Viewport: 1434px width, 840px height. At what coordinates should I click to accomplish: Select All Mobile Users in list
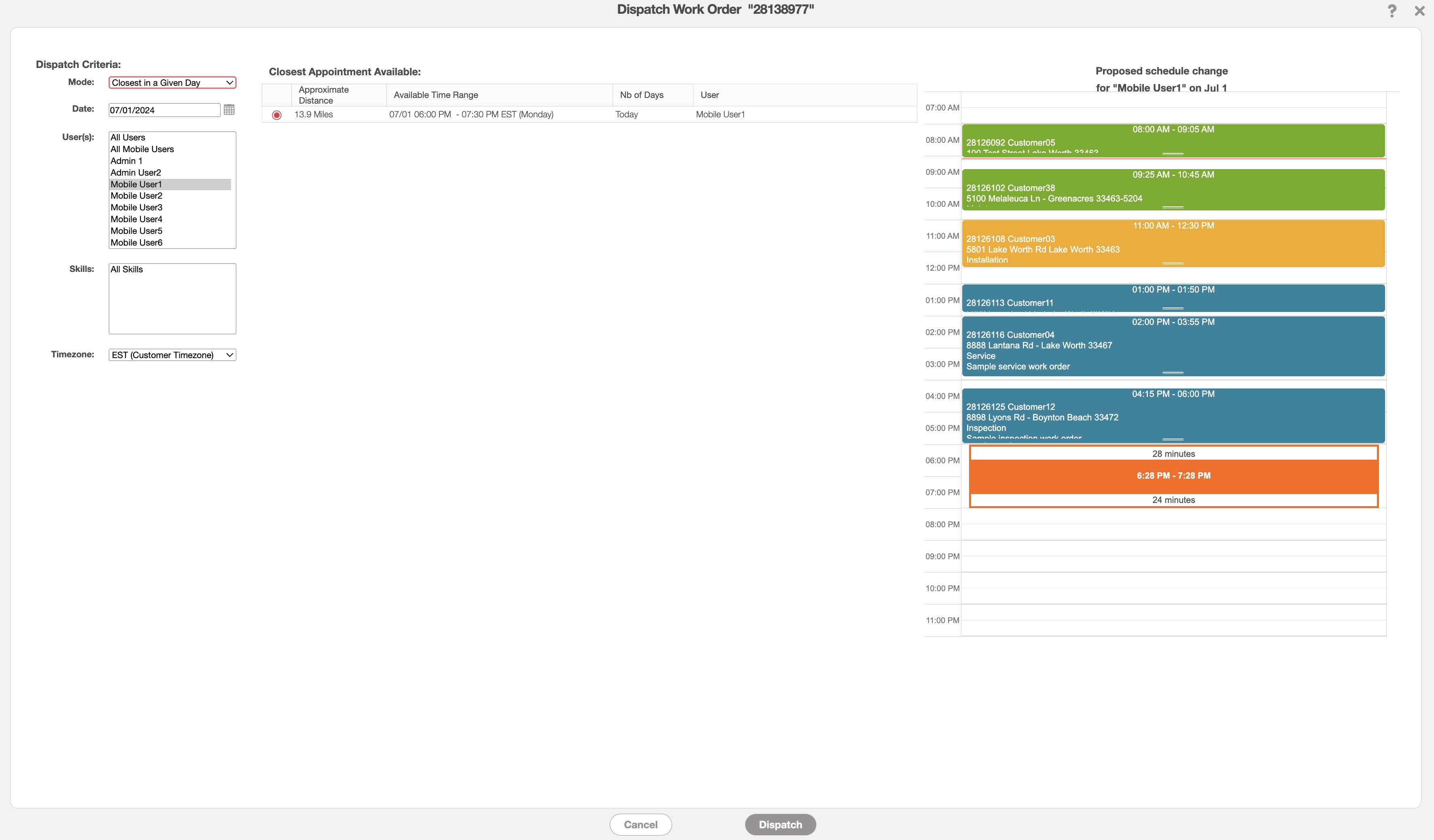142,149
